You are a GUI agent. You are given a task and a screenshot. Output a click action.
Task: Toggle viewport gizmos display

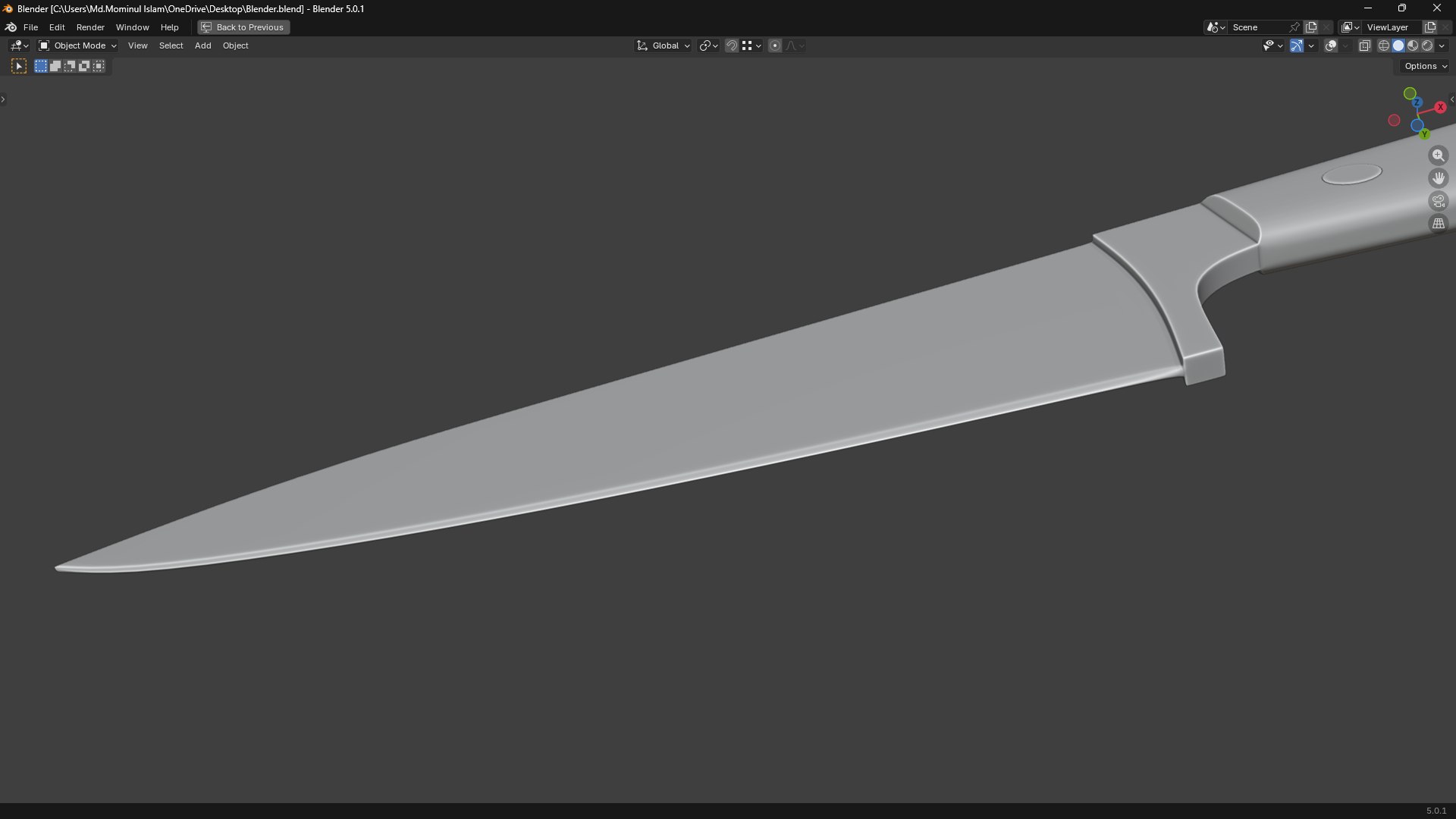1297,46
